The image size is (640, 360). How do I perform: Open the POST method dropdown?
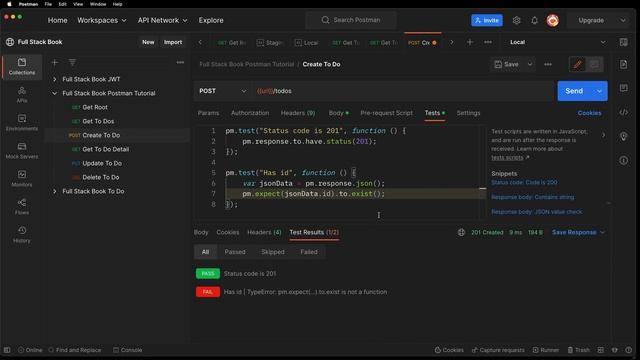coord(223,91)
